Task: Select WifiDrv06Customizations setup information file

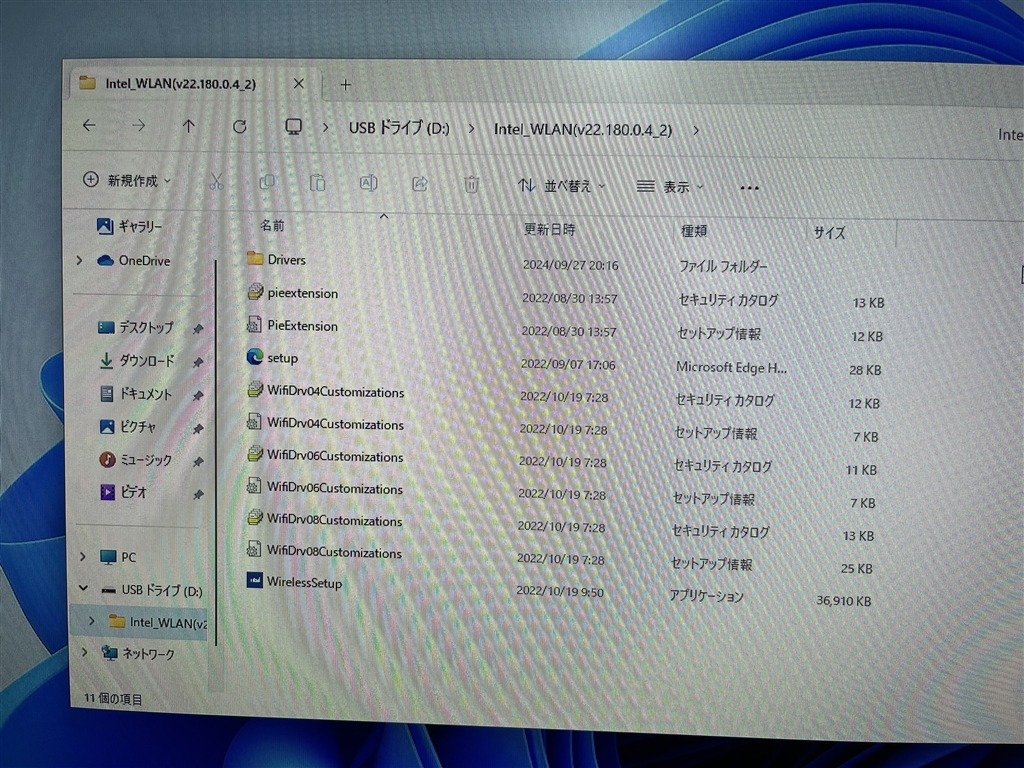Action: click(x=325, y=488)
